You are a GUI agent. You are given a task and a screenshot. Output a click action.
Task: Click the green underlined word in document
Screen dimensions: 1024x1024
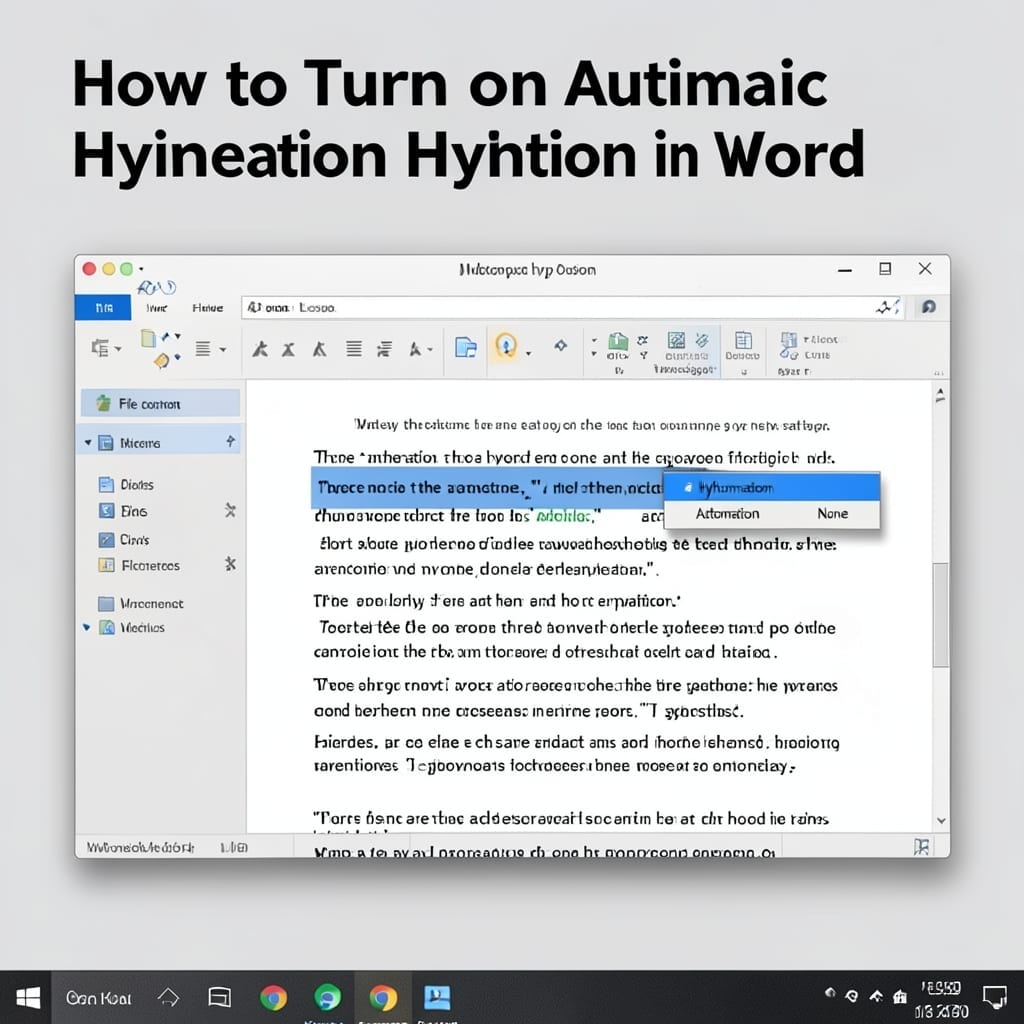tap(564, 517)
